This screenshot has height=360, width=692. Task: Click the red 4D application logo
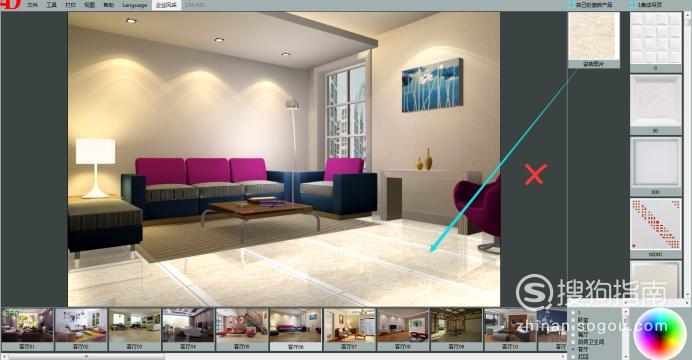point(11,4)
